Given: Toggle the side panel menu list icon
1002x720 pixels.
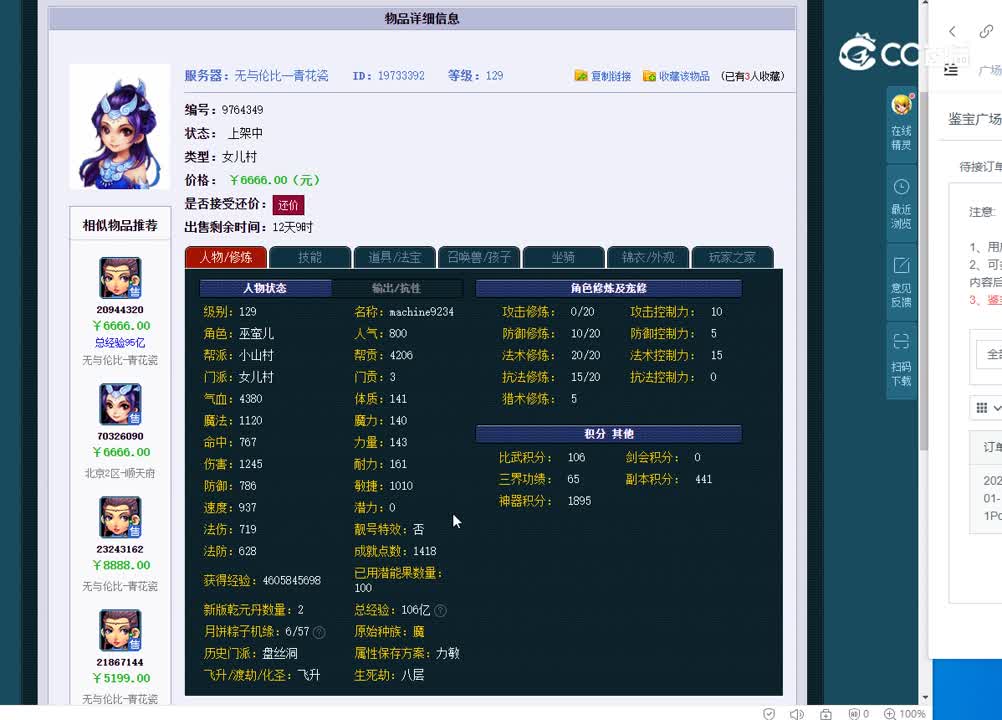Looking at the screenshot, I should coord(951,70).
